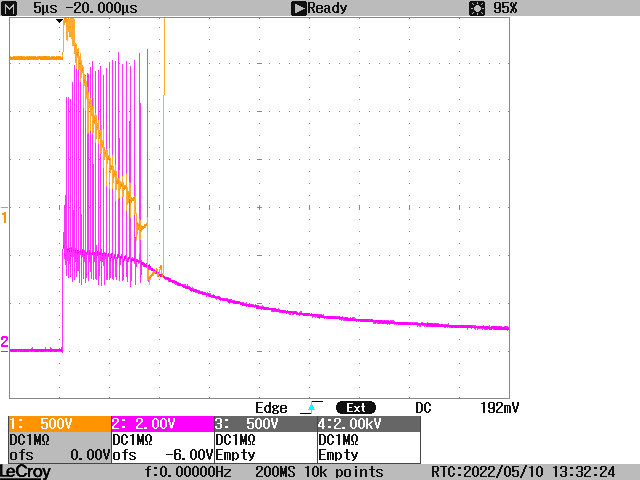Select channel 1 DC1MΩ coupling text

pos(29,440)
